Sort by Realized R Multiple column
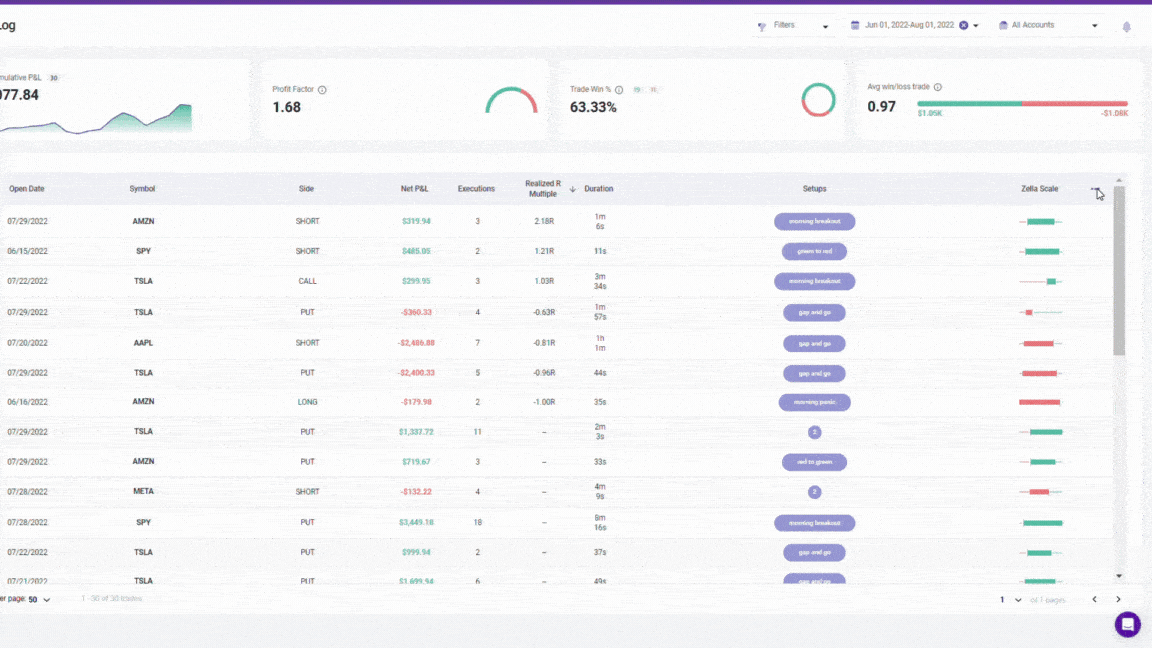 coord(545,188)
